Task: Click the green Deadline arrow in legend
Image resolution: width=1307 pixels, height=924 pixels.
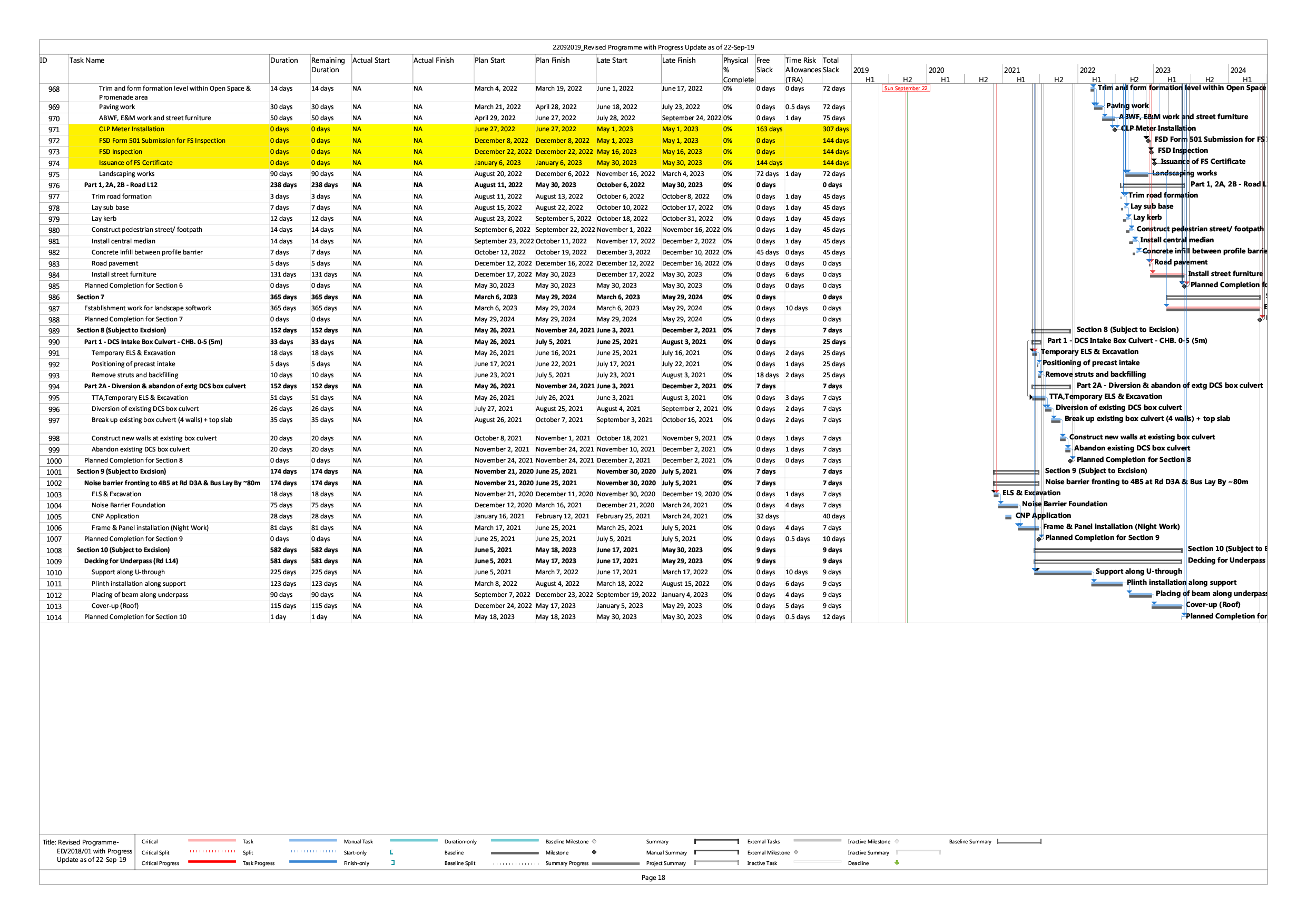Action: click(897, 863)
